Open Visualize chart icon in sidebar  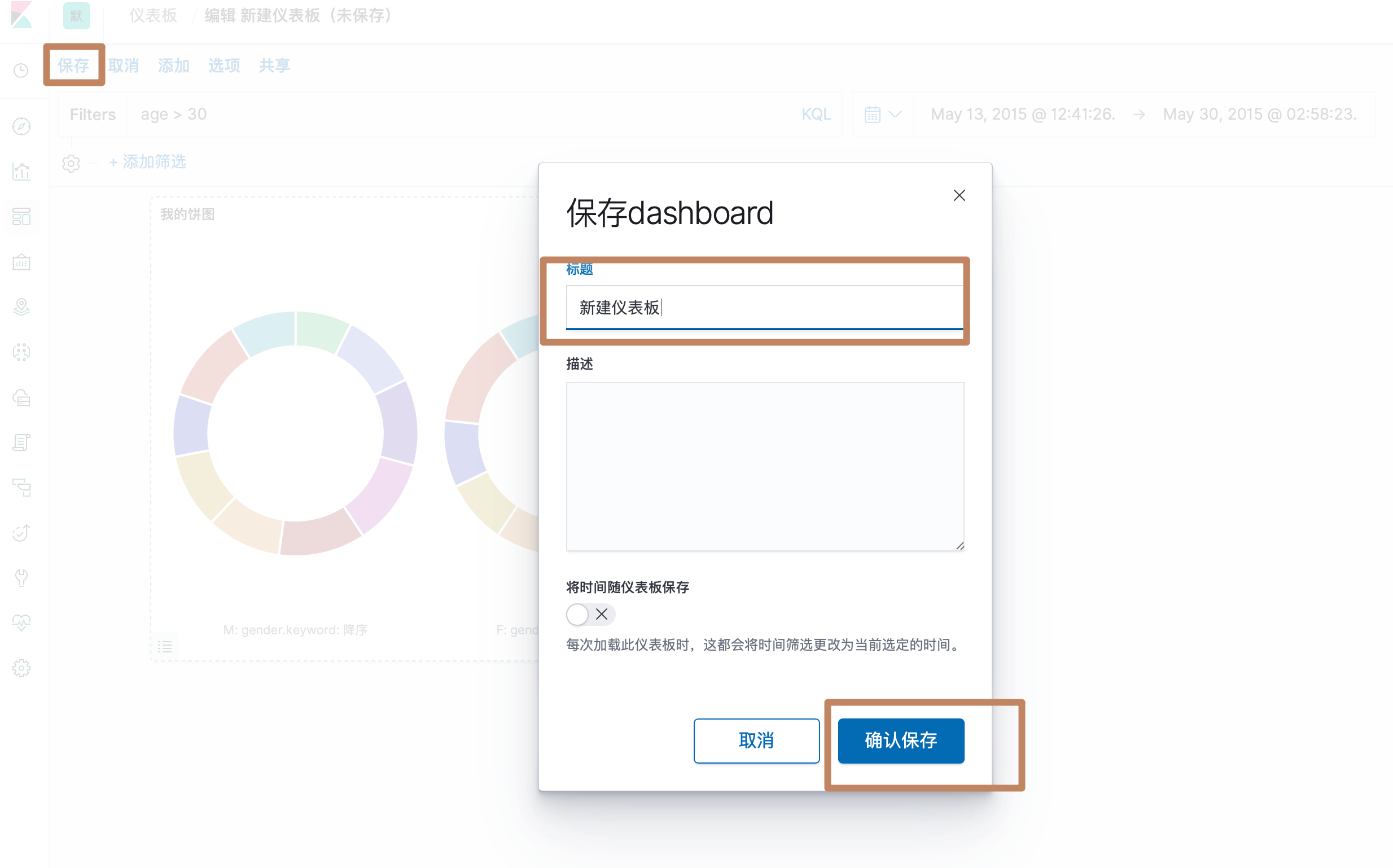(21, 171)
